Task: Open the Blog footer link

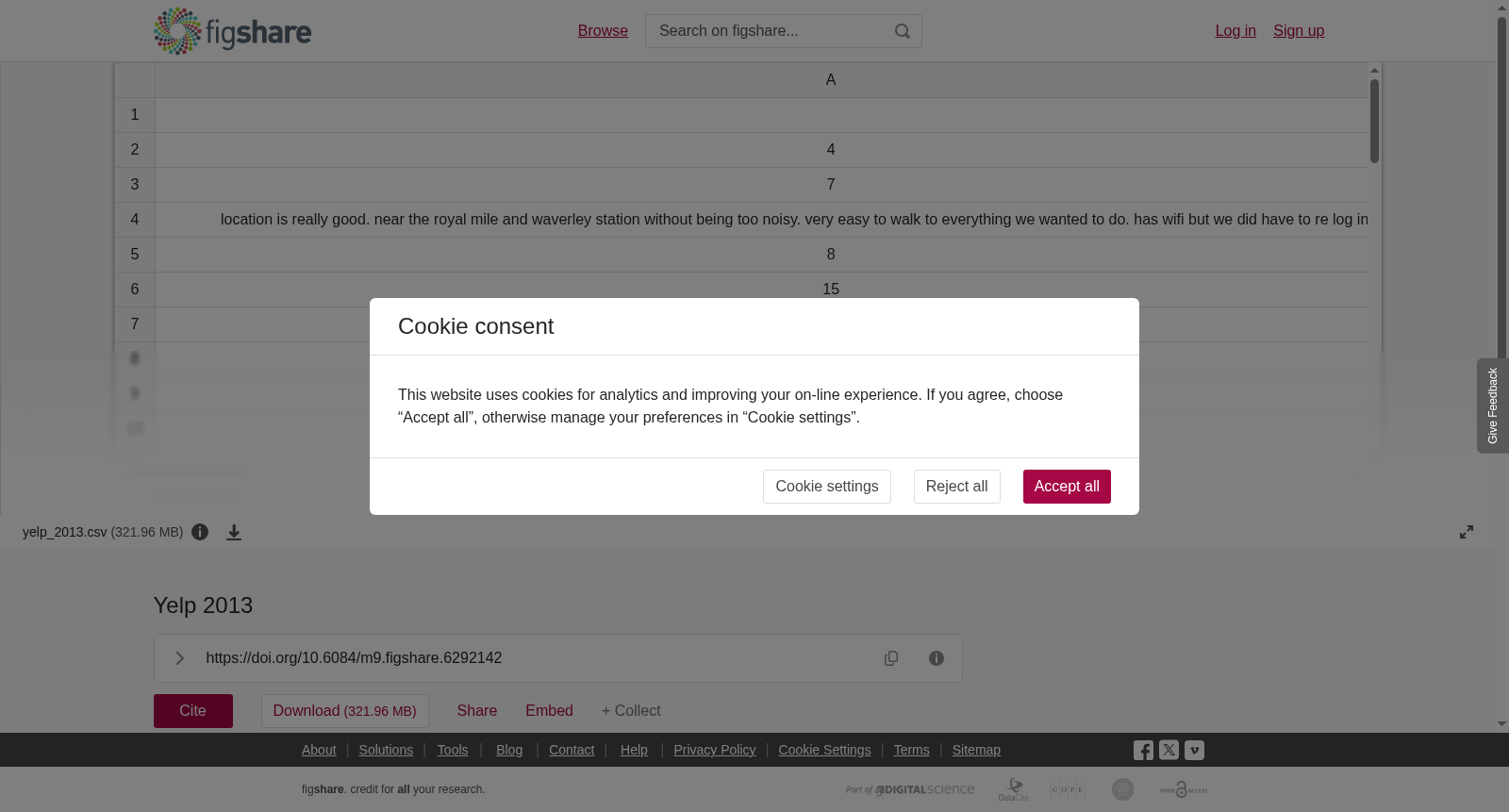Action: (x=509, y=750)
